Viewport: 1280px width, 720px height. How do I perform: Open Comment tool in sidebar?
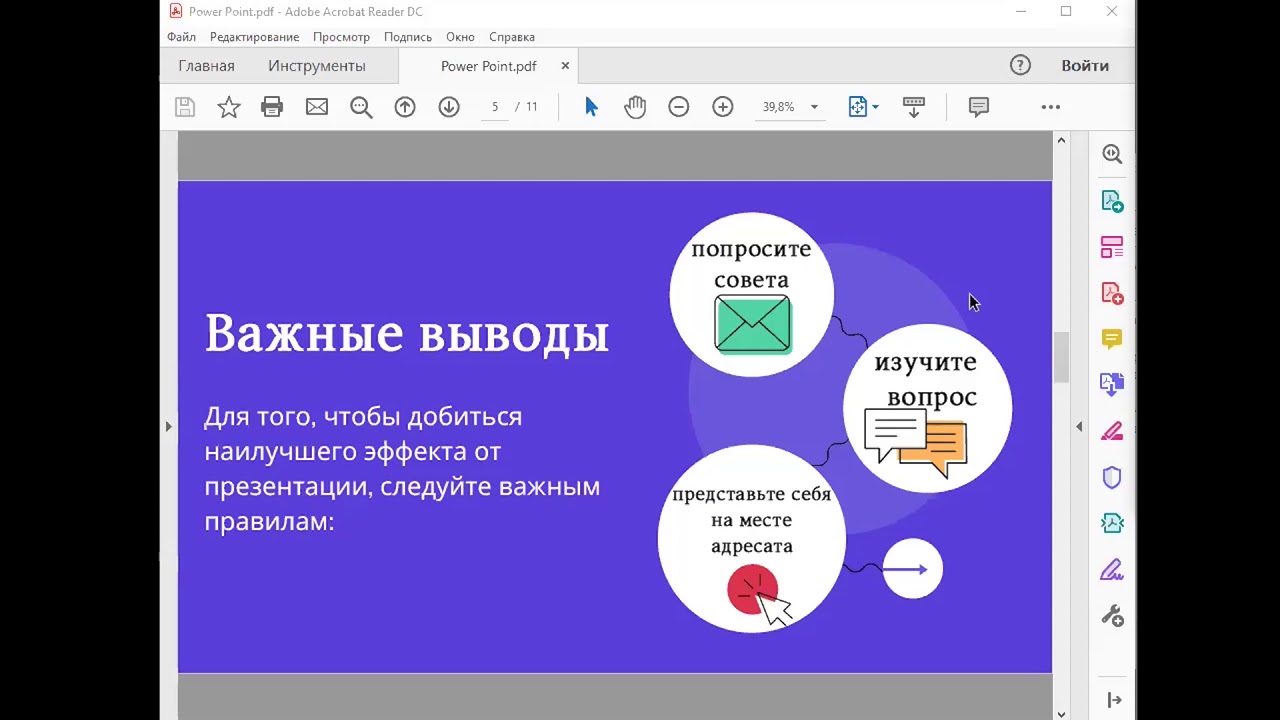pyautogui.click(x=1112, y=339)
